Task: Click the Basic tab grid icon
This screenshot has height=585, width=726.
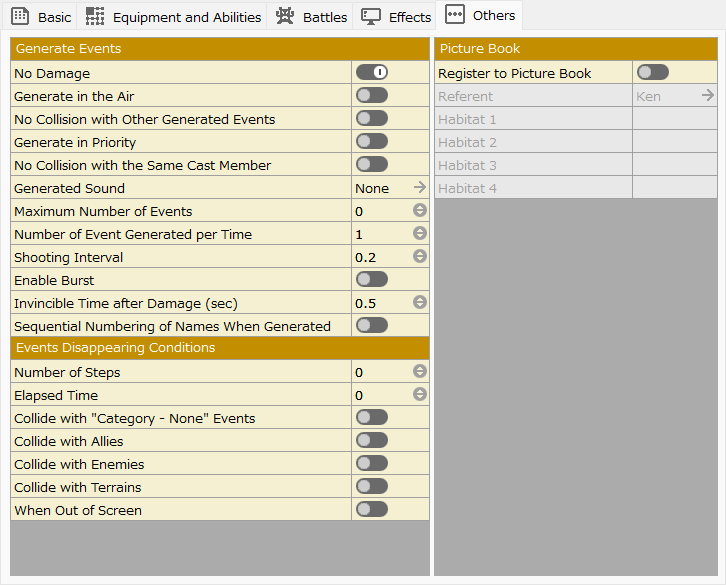Action: [20, 16]
